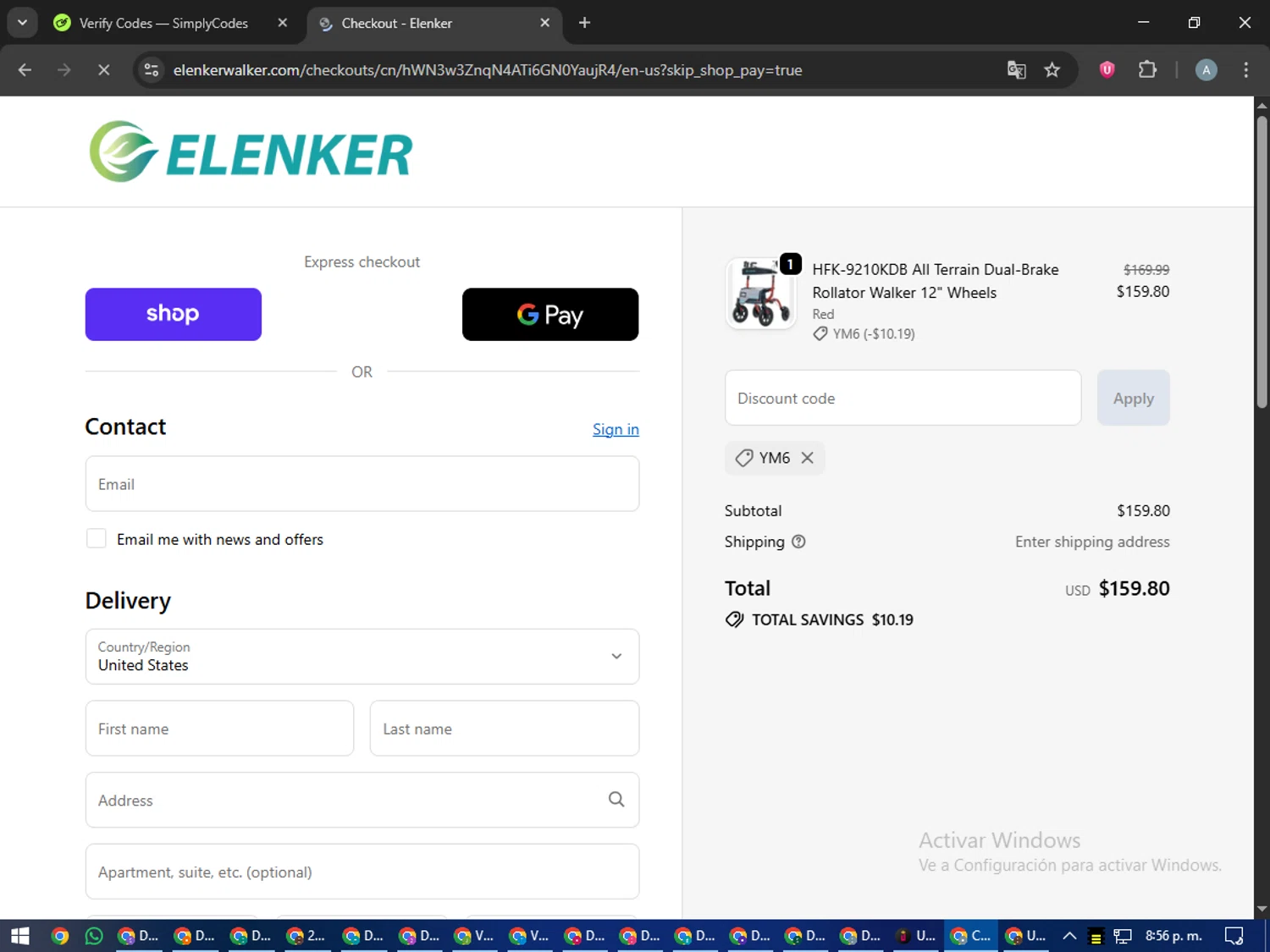Viewport: 1270px width, 952px height.
Task: Focus the Email input field
Action: (x=362, y=484)
